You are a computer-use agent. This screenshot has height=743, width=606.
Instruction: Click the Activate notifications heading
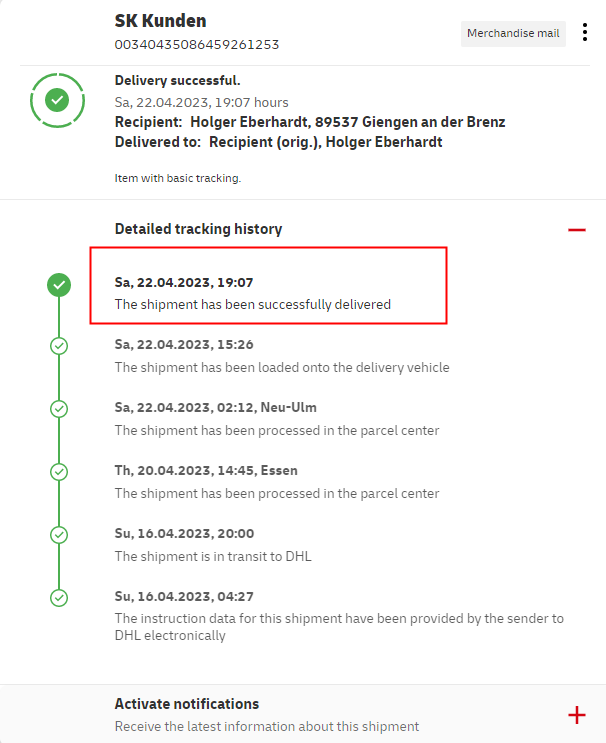(x=187, y=704)
